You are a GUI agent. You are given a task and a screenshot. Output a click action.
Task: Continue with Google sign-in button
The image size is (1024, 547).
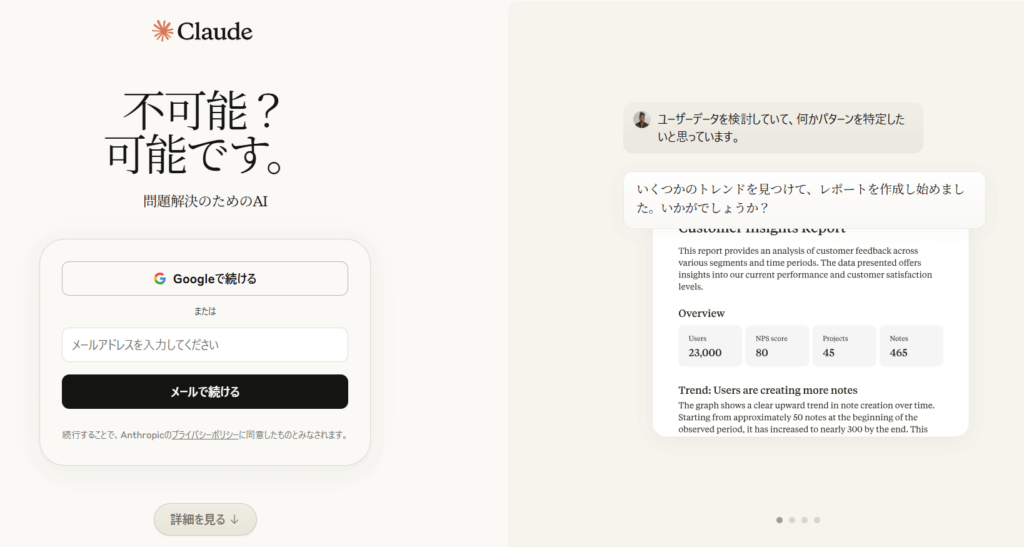(205, 279)
